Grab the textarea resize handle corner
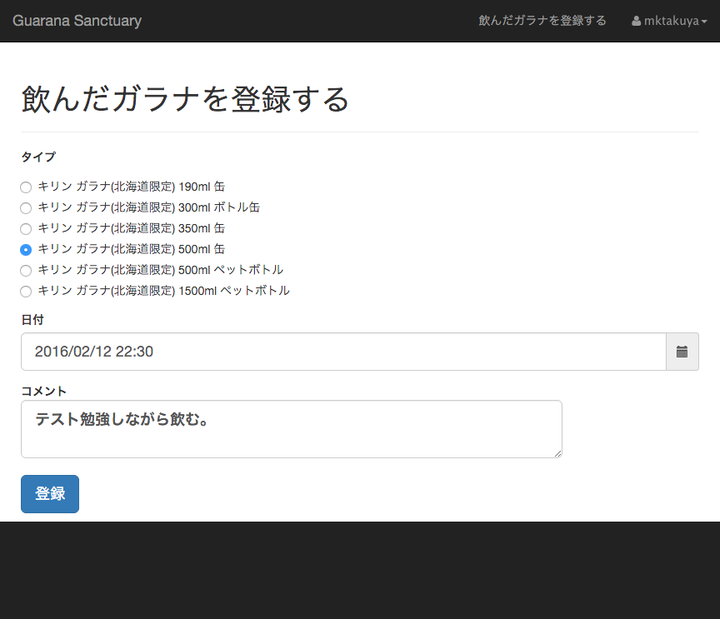 [557, 454]
